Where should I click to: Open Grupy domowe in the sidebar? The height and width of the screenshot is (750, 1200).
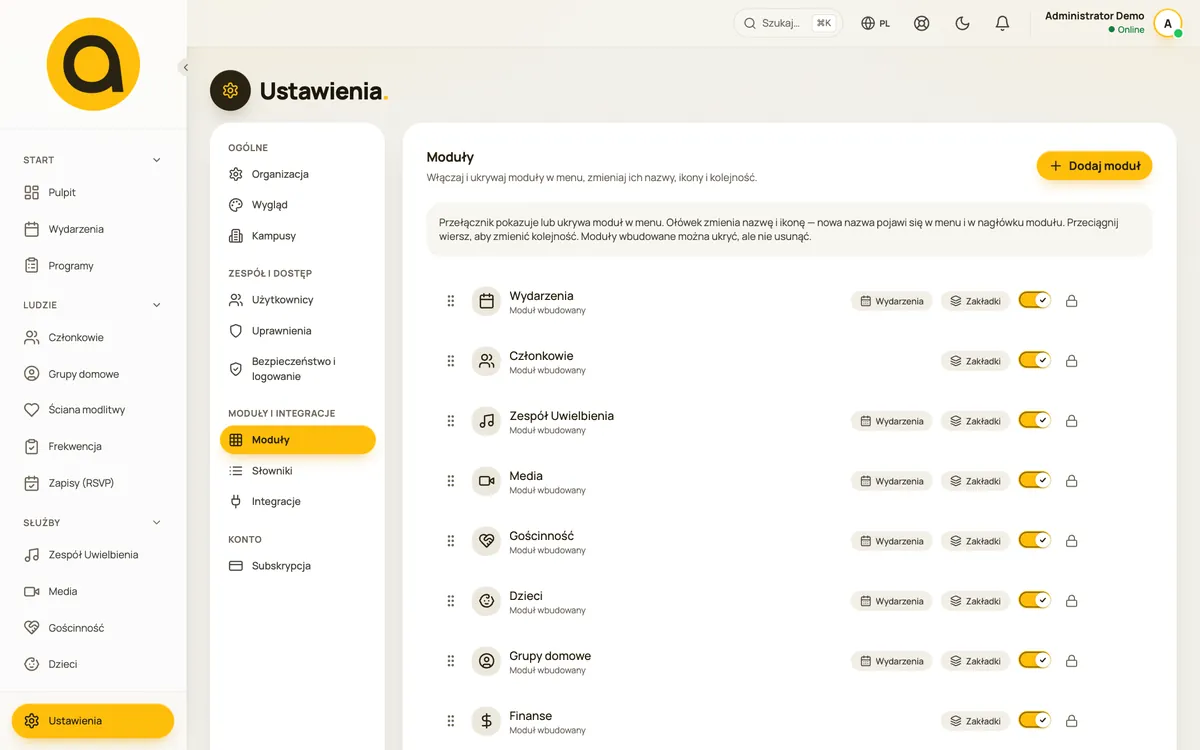[93, 374]
